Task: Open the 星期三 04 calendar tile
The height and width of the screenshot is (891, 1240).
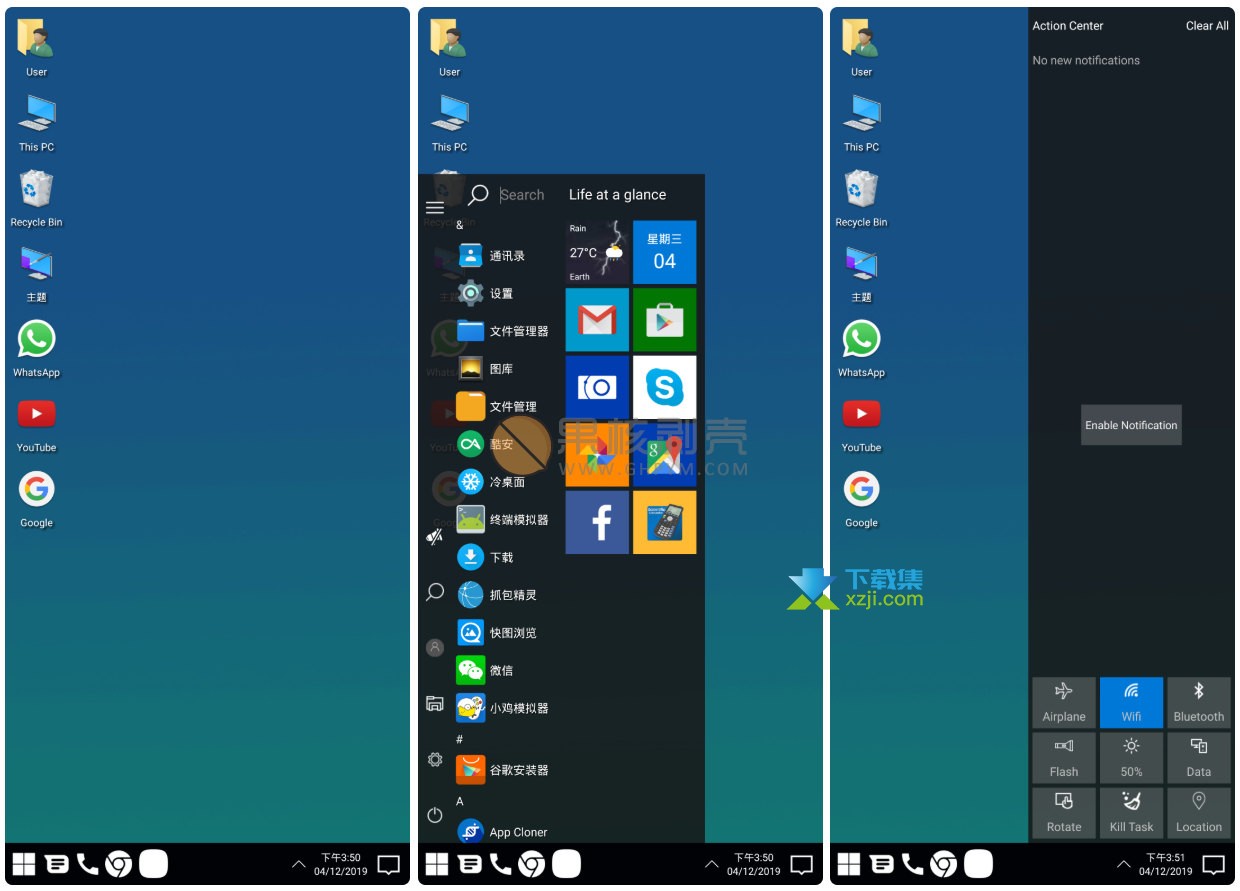Action: [664, 252]
